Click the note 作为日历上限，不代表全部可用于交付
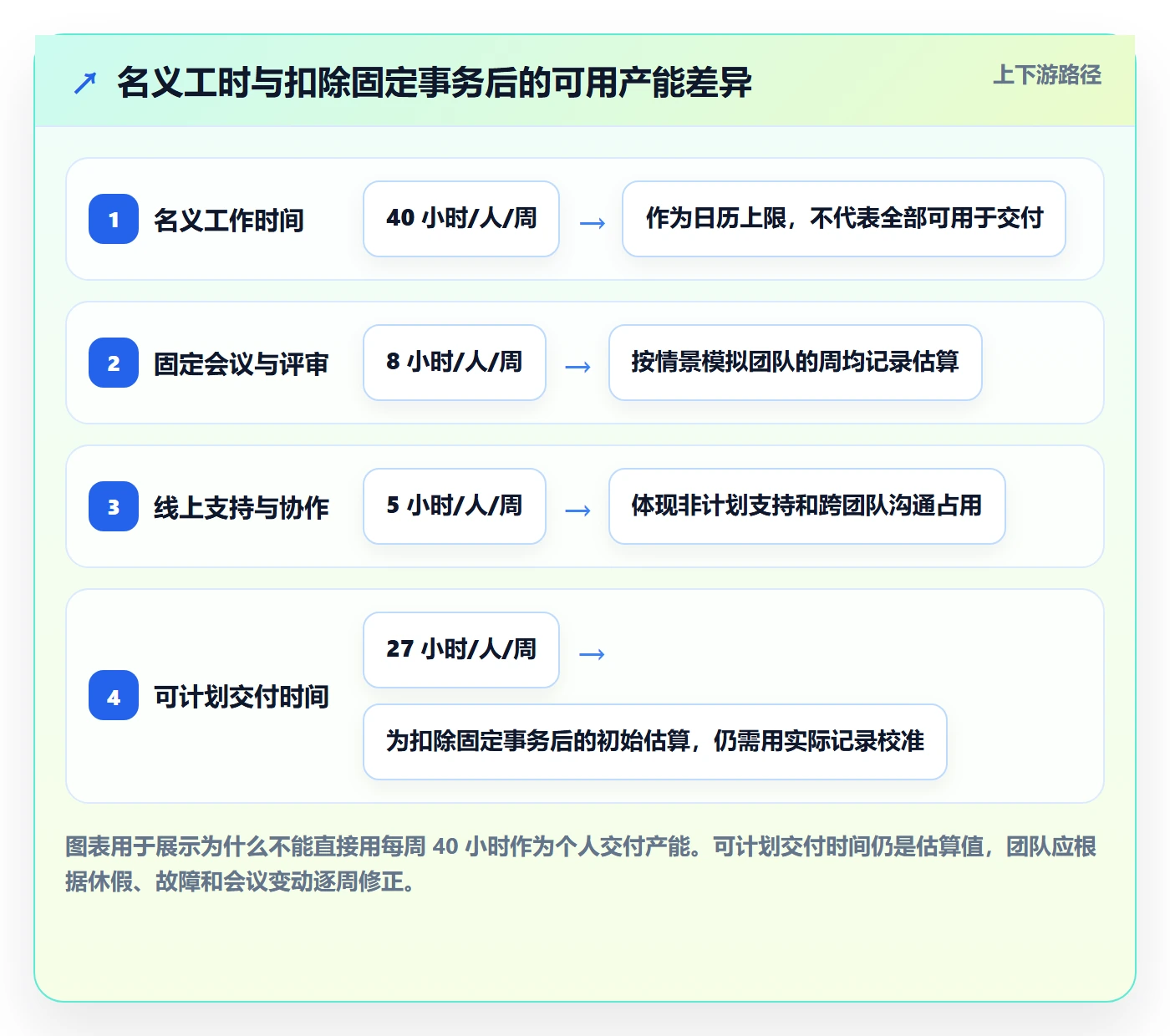 [x=844, y=219]
